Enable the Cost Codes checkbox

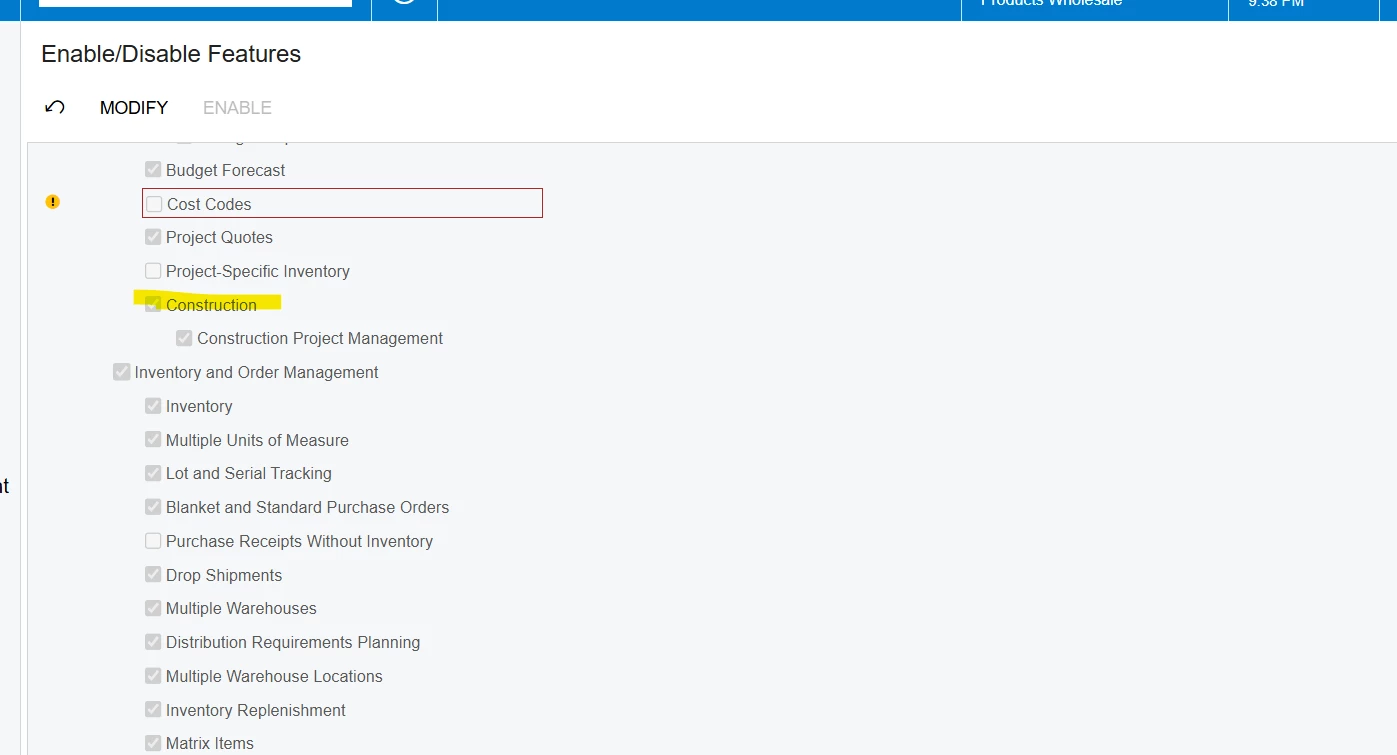pos(153,203)
